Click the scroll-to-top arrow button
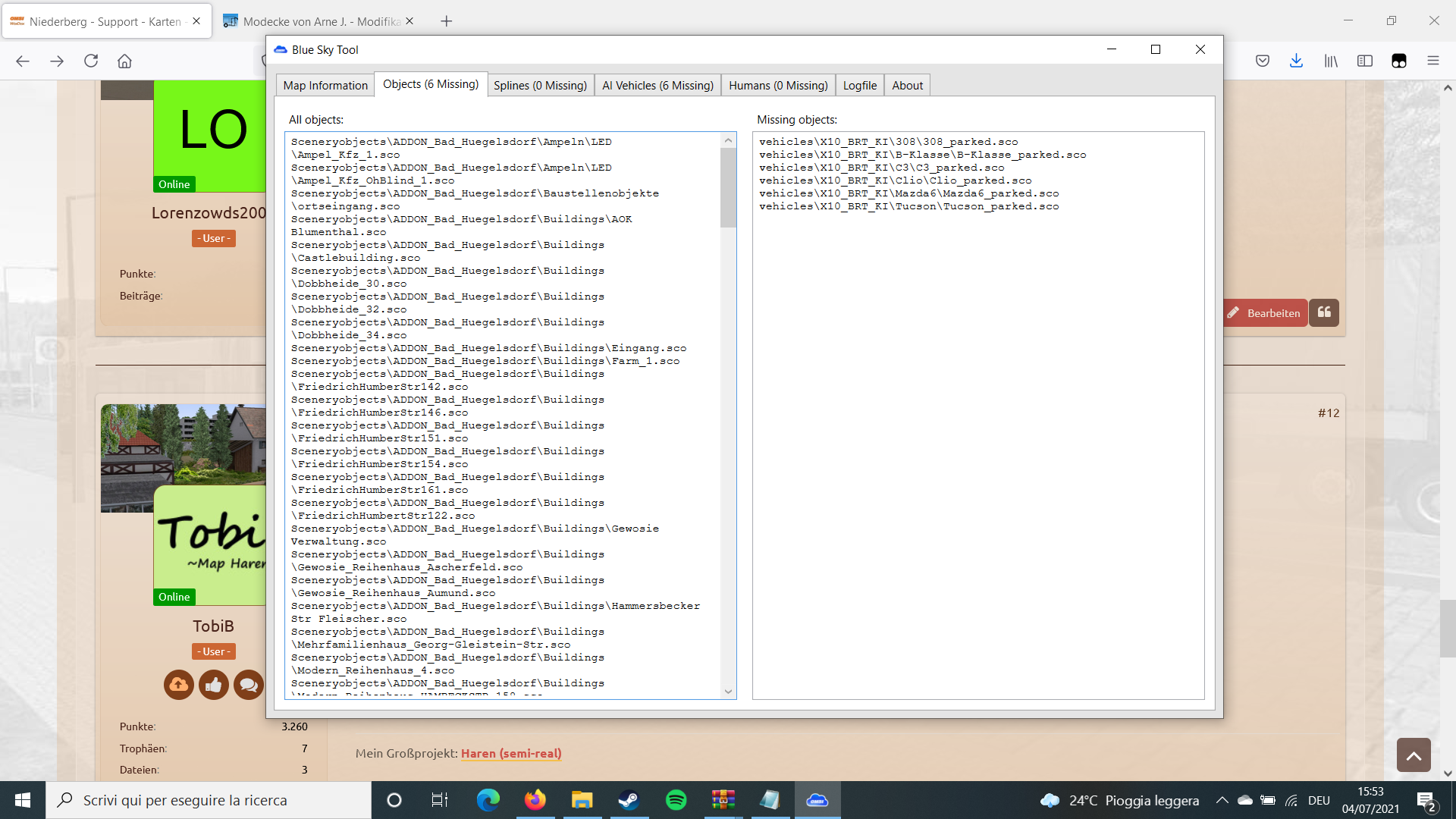Image resolution: width=1456 pixels, height=819 pixels. click(1414, 755)
